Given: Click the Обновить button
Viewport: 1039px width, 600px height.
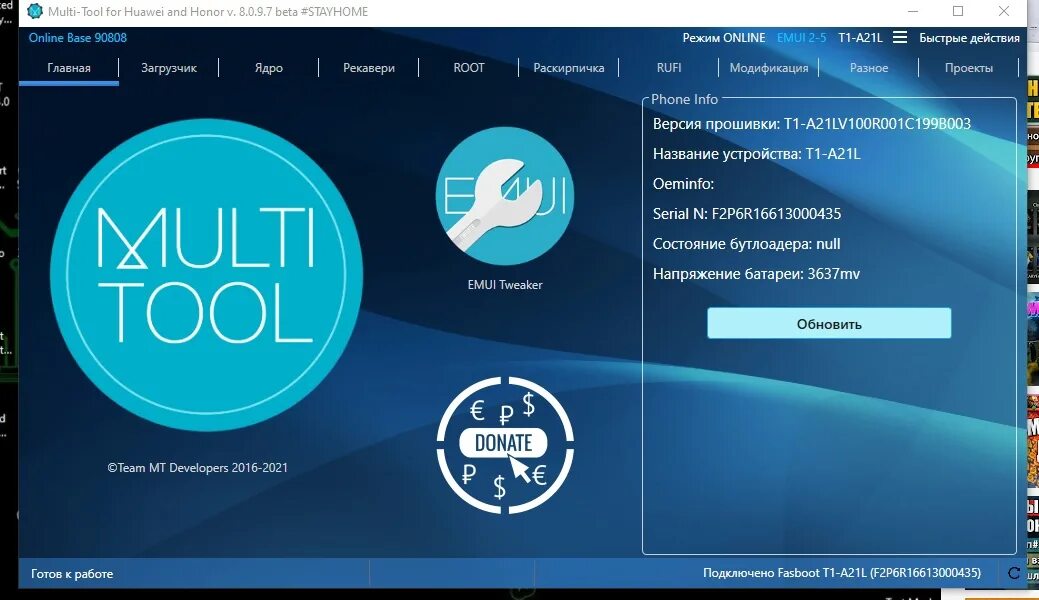Looking at the screenshot, I should click(x=829, y=324).
